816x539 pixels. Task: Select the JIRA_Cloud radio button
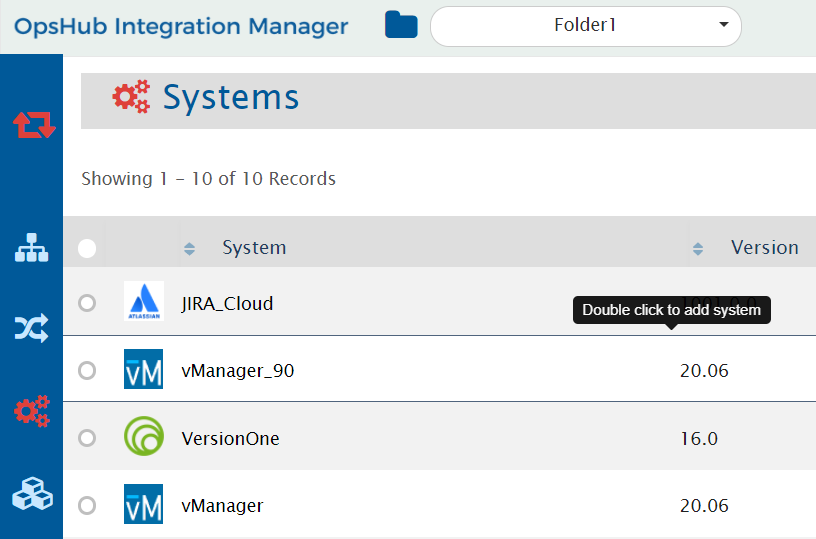click(x=87, y=303)
